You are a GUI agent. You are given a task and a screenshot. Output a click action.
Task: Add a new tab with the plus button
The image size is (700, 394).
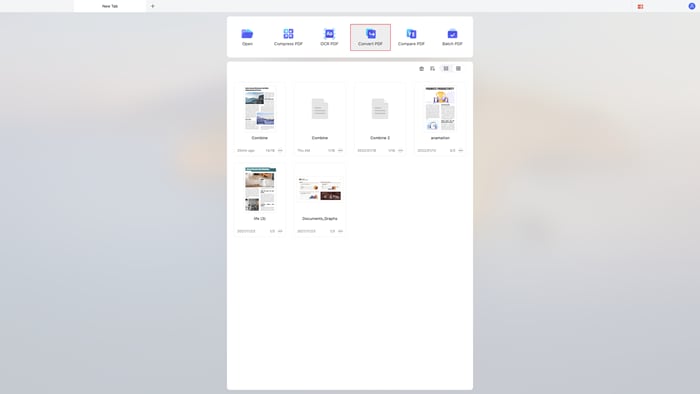pos(153,6)
